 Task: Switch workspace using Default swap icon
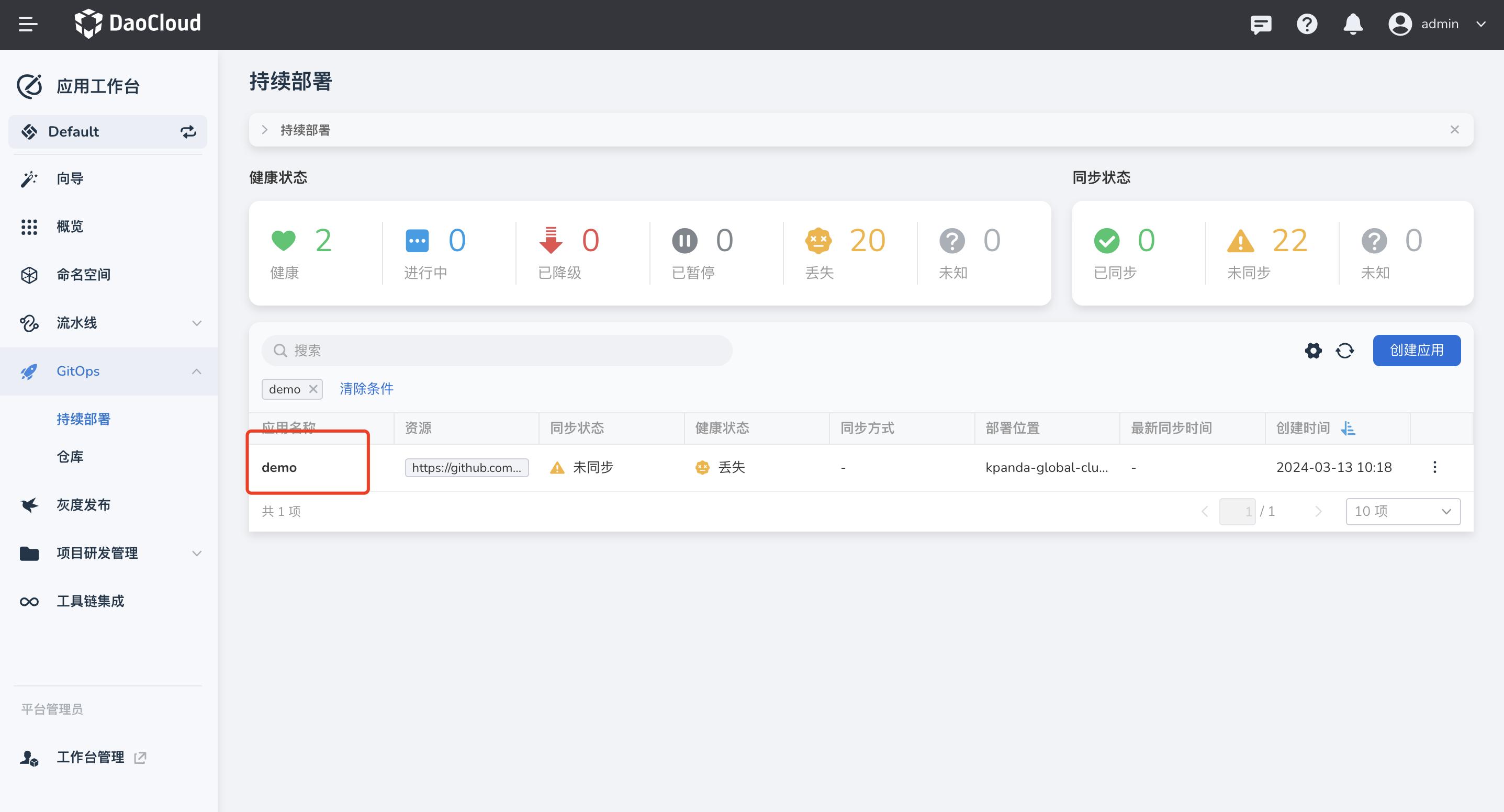187,132
